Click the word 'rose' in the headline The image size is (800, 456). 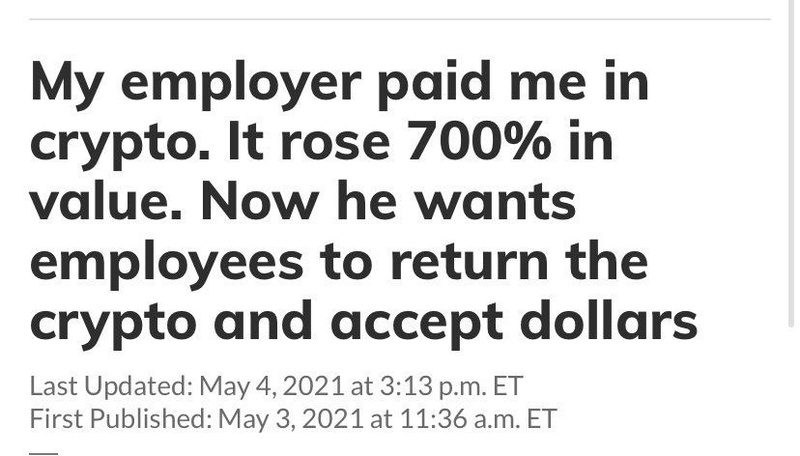pos(333,144)
